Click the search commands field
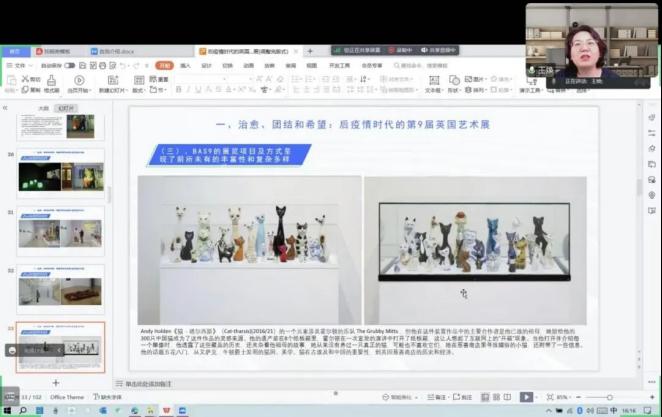Viewport: 662px width, 417px height. pyautogui.click(x=422, y=65)
